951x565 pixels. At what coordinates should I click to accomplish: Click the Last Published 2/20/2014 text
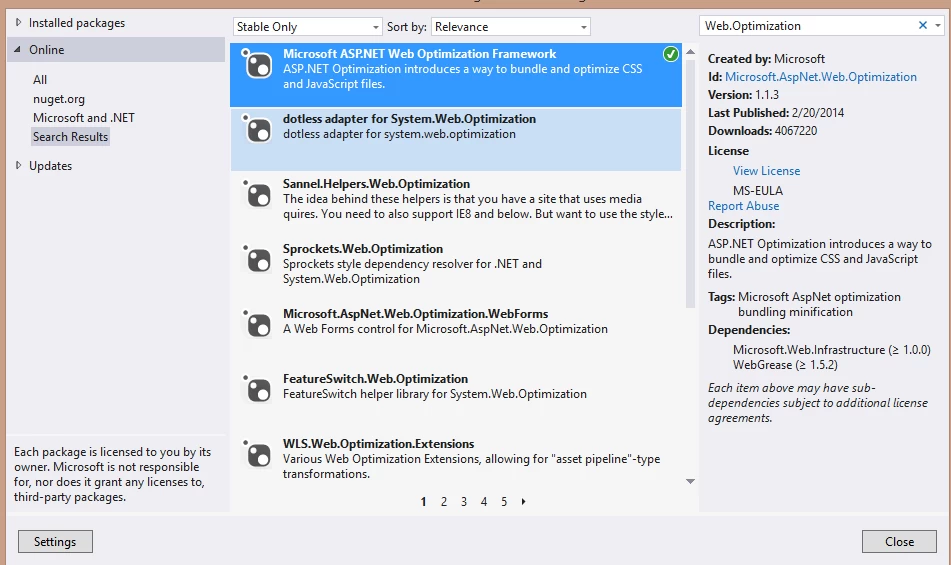(x=776, y=113)
